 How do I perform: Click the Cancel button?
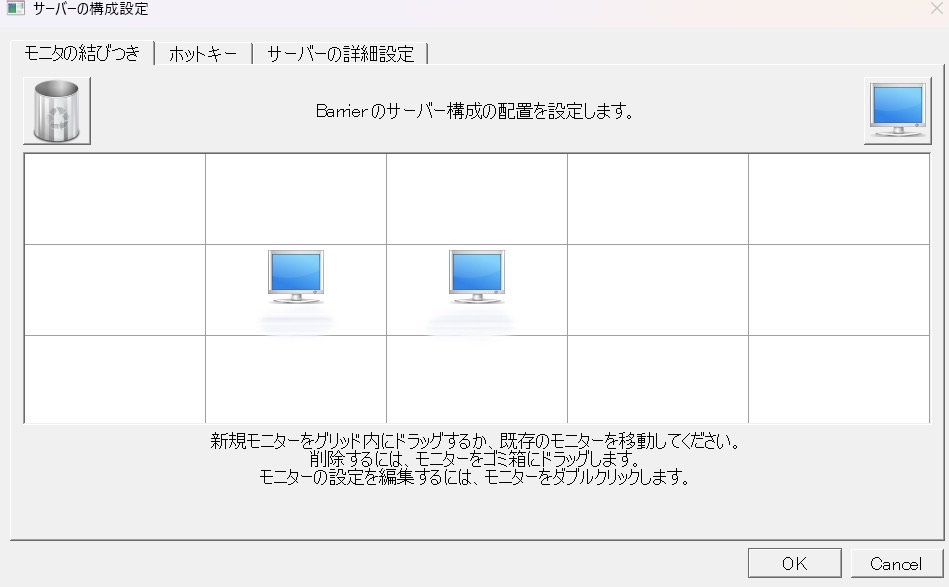[x=896, y=563]
